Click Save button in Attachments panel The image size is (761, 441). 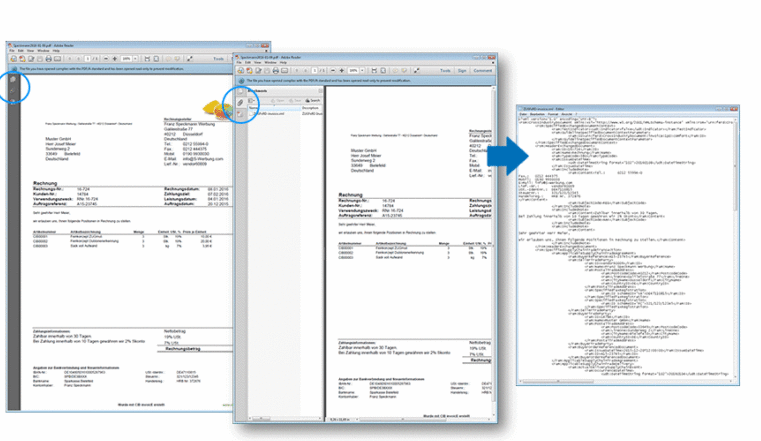[x=295, y=100]
